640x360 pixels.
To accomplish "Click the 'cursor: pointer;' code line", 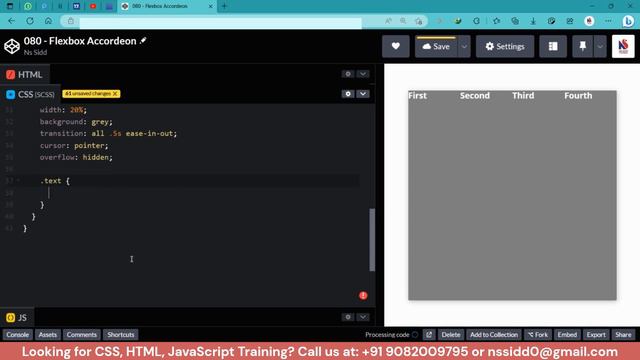I will 74,145.
